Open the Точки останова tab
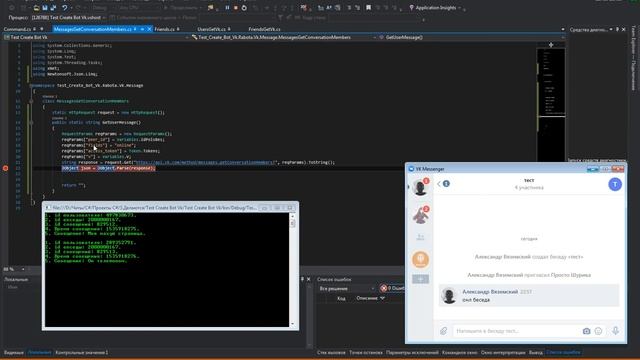Image resolution: width=640 pixels, height=360 pixels. point(366,352)
